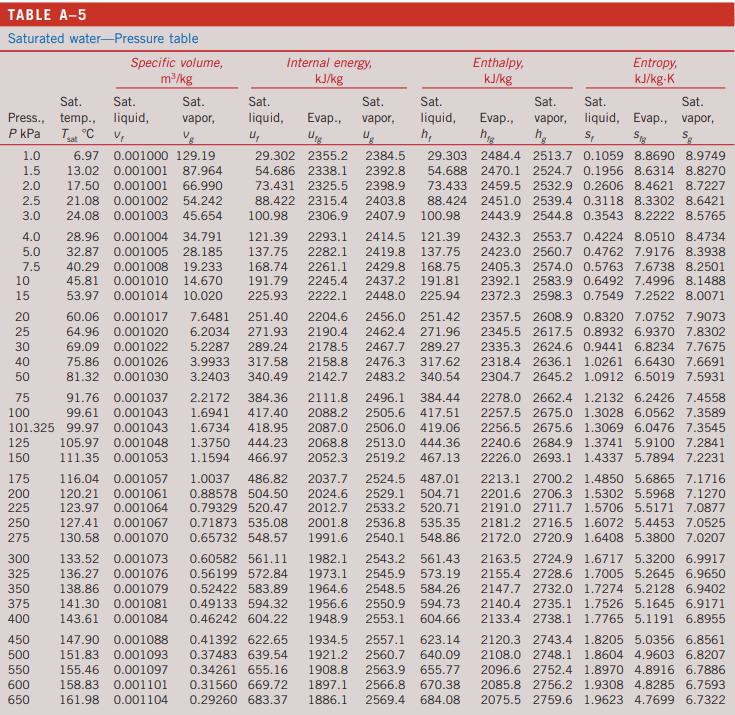Select internal energy '2569.4'
The width and height of the screenshot is (735, 715).
385,700
